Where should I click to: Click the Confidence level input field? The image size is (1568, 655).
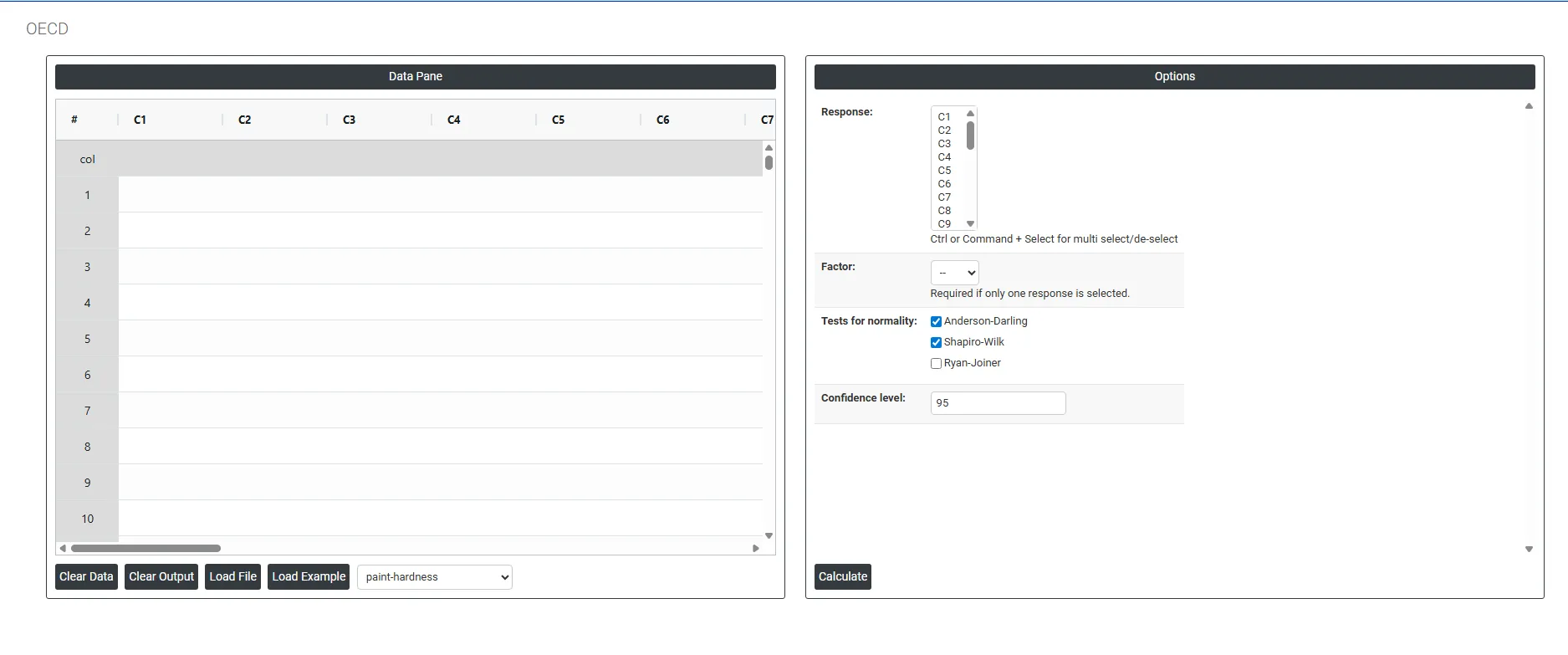click(x=998, y=403)
